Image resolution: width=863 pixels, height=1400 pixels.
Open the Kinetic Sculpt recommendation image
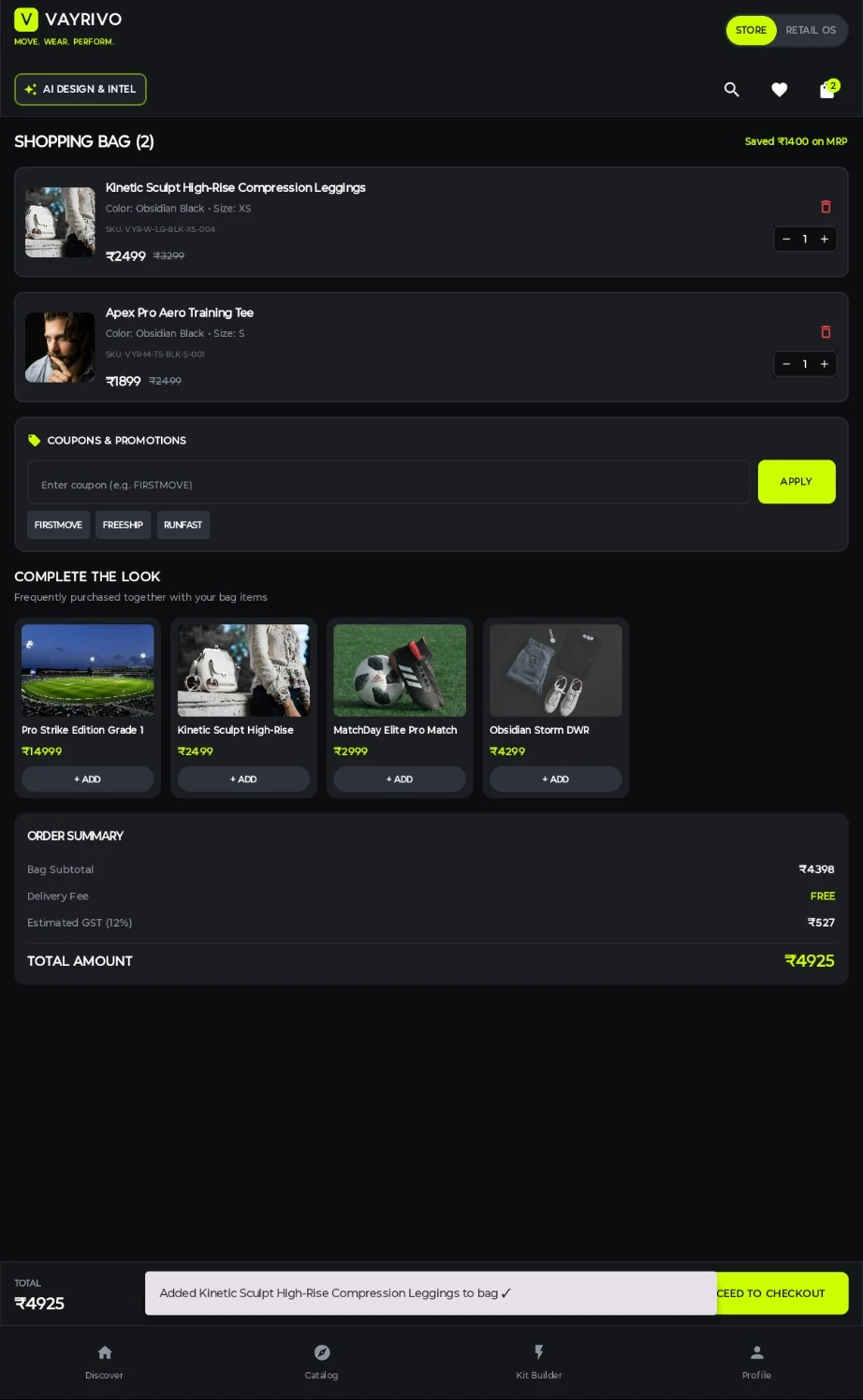pyautogui.click(x=243, y=670)
